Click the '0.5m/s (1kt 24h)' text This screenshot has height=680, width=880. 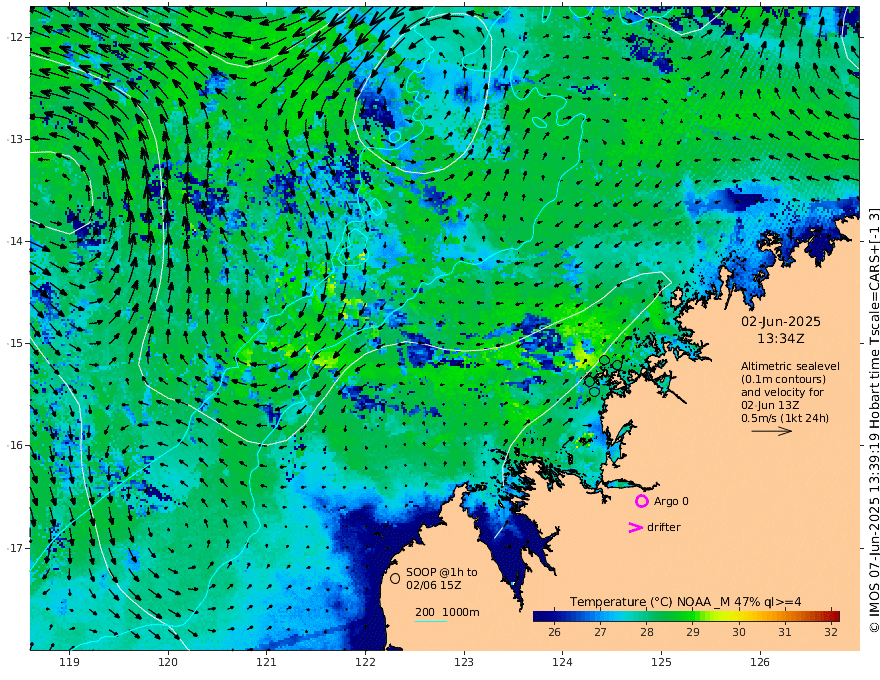click(785, 418)
